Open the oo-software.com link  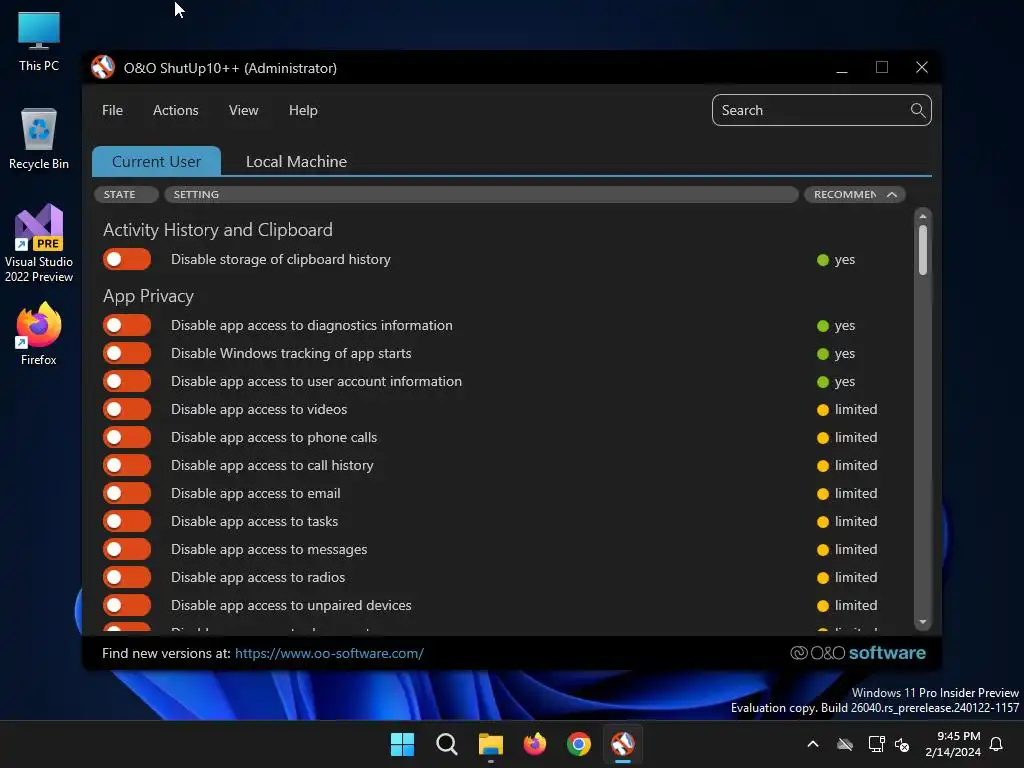329,653
